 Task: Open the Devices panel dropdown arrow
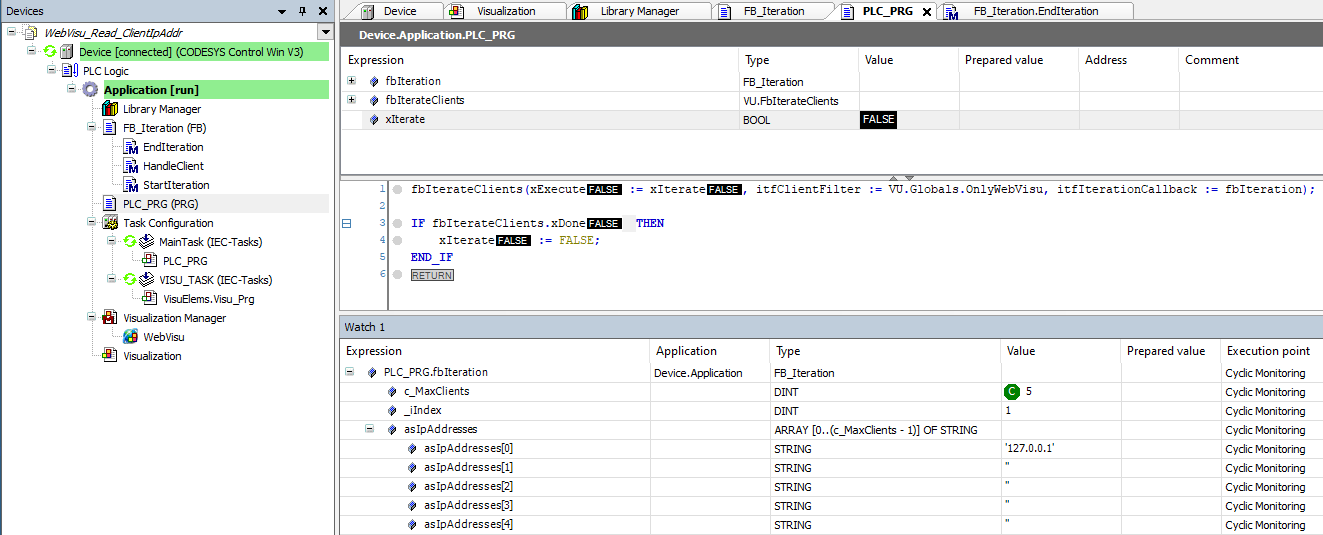click(x=281, y=11)
